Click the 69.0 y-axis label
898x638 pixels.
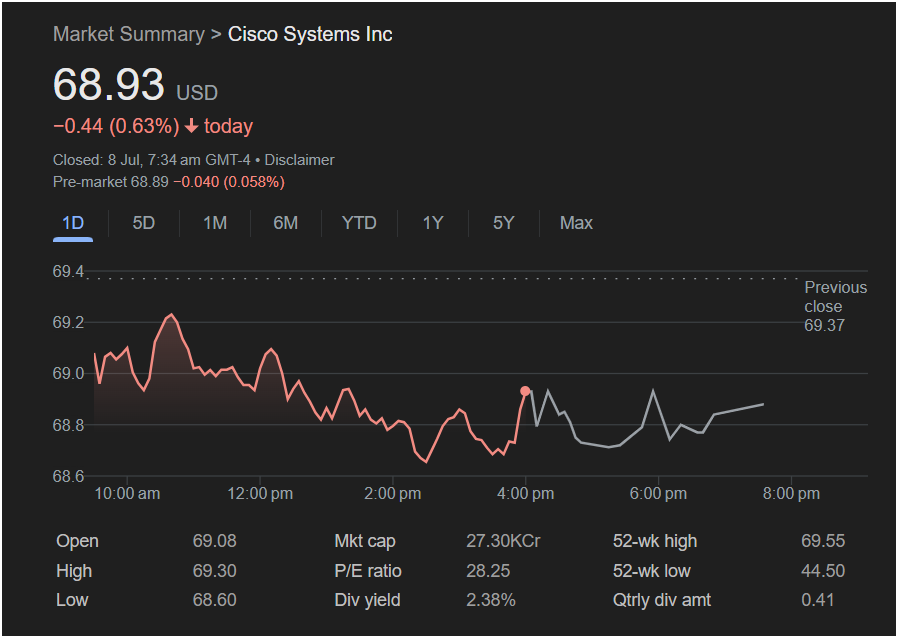point(68,373)
